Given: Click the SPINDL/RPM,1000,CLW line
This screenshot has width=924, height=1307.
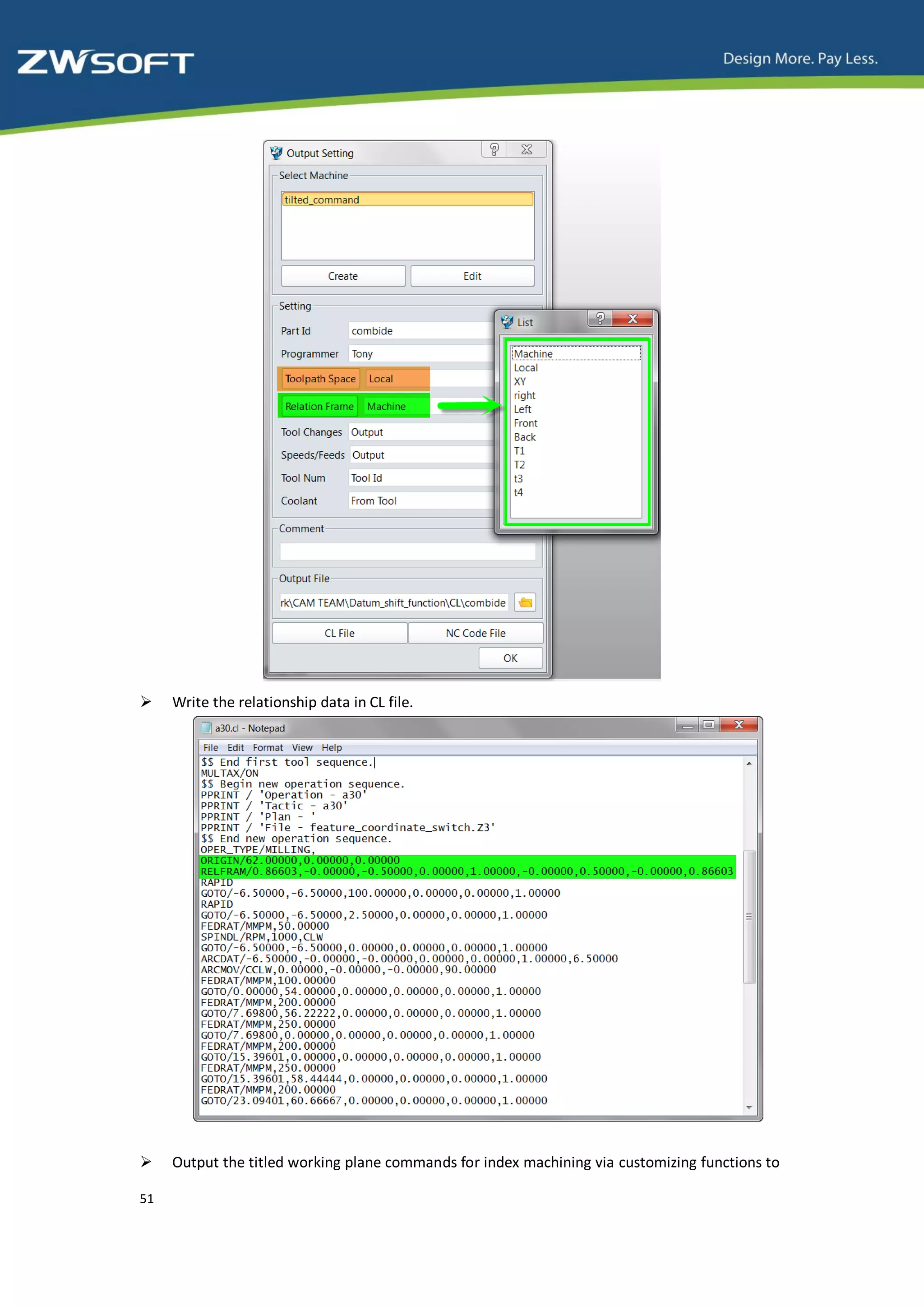Looking at the screenshot, I should [262, 936].
